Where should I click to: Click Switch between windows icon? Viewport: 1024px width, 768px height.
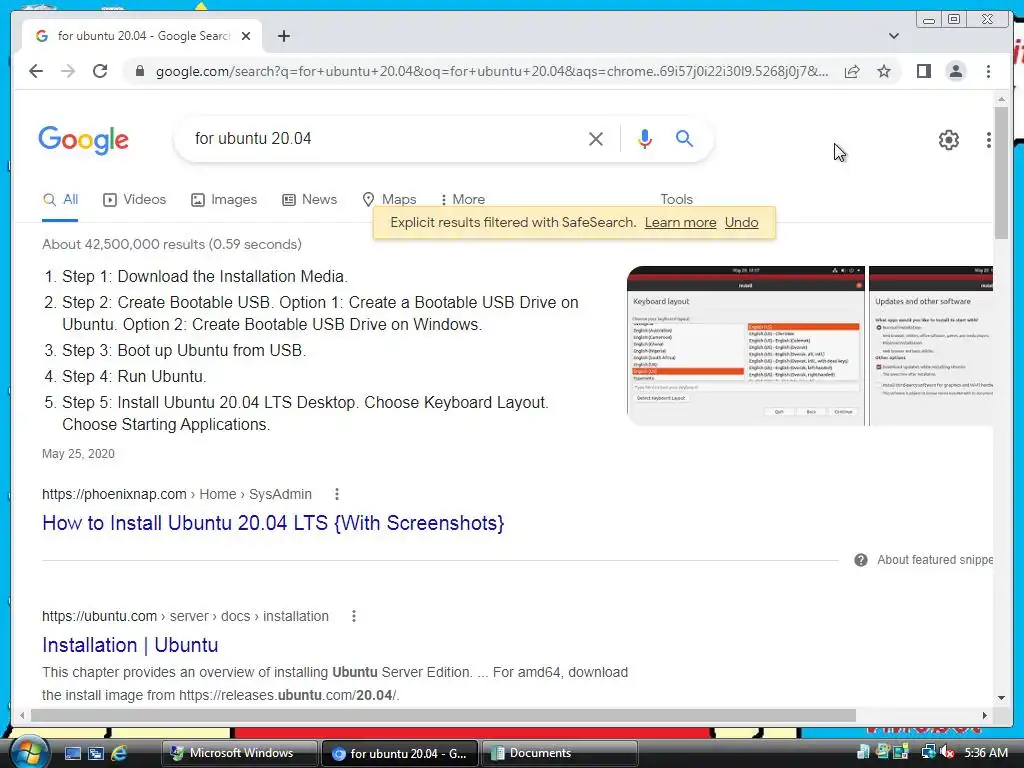[96, 753]
